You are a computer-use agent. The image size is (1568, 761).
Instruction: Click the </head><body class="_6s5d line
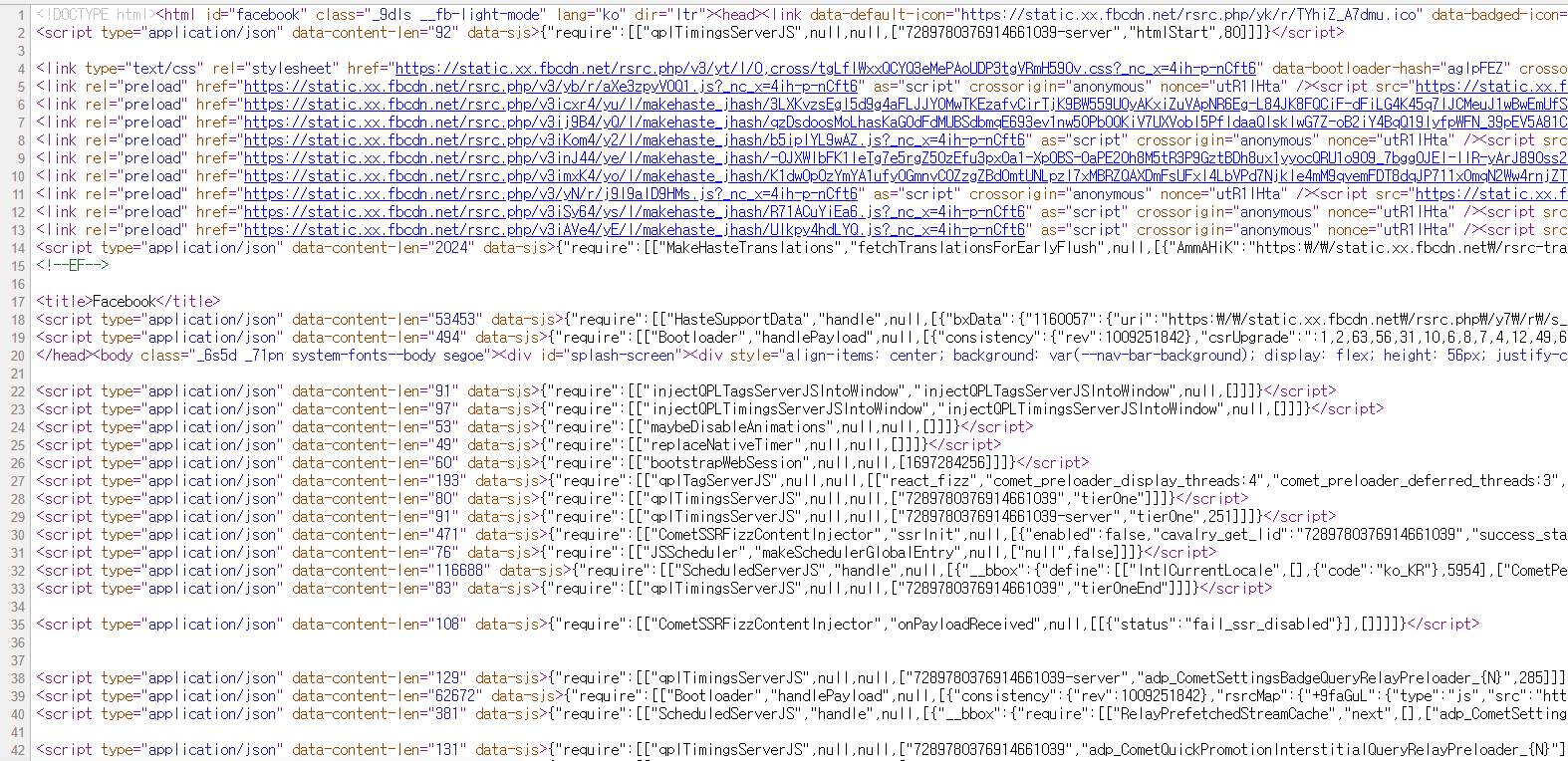[x=802, y=355]
